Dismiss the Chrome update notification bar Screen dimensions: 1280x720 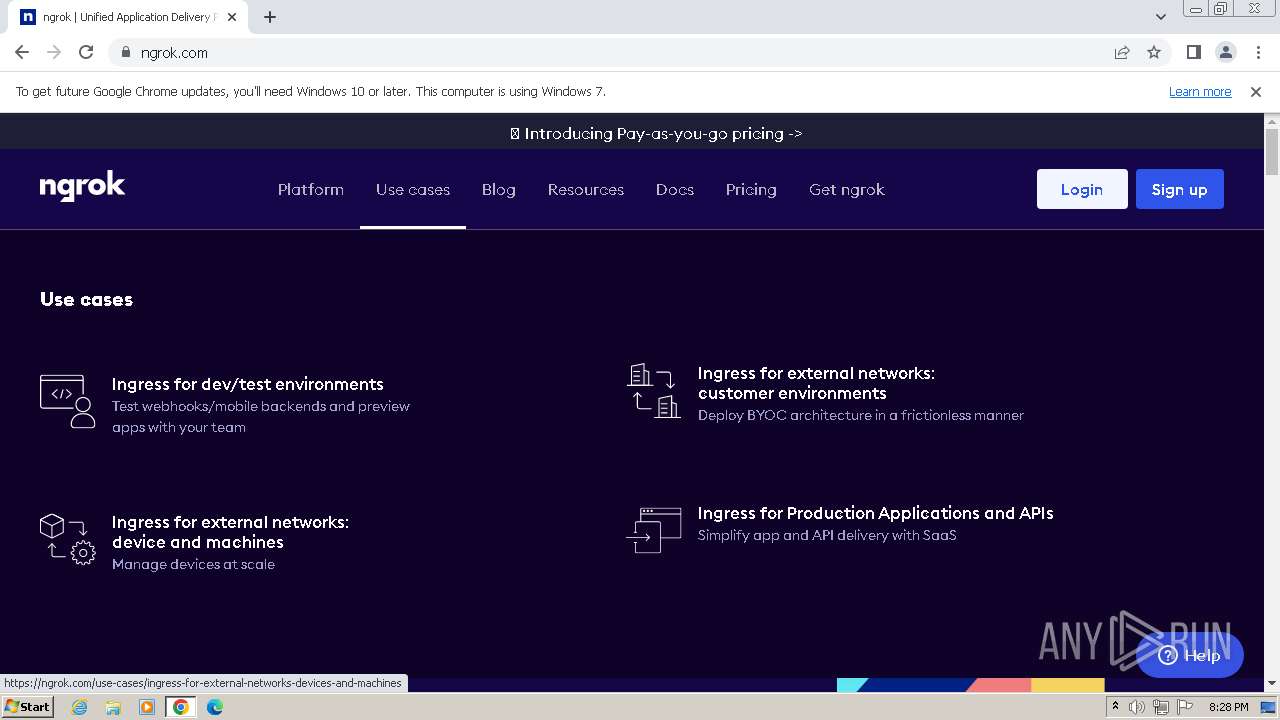(1256, 91)
